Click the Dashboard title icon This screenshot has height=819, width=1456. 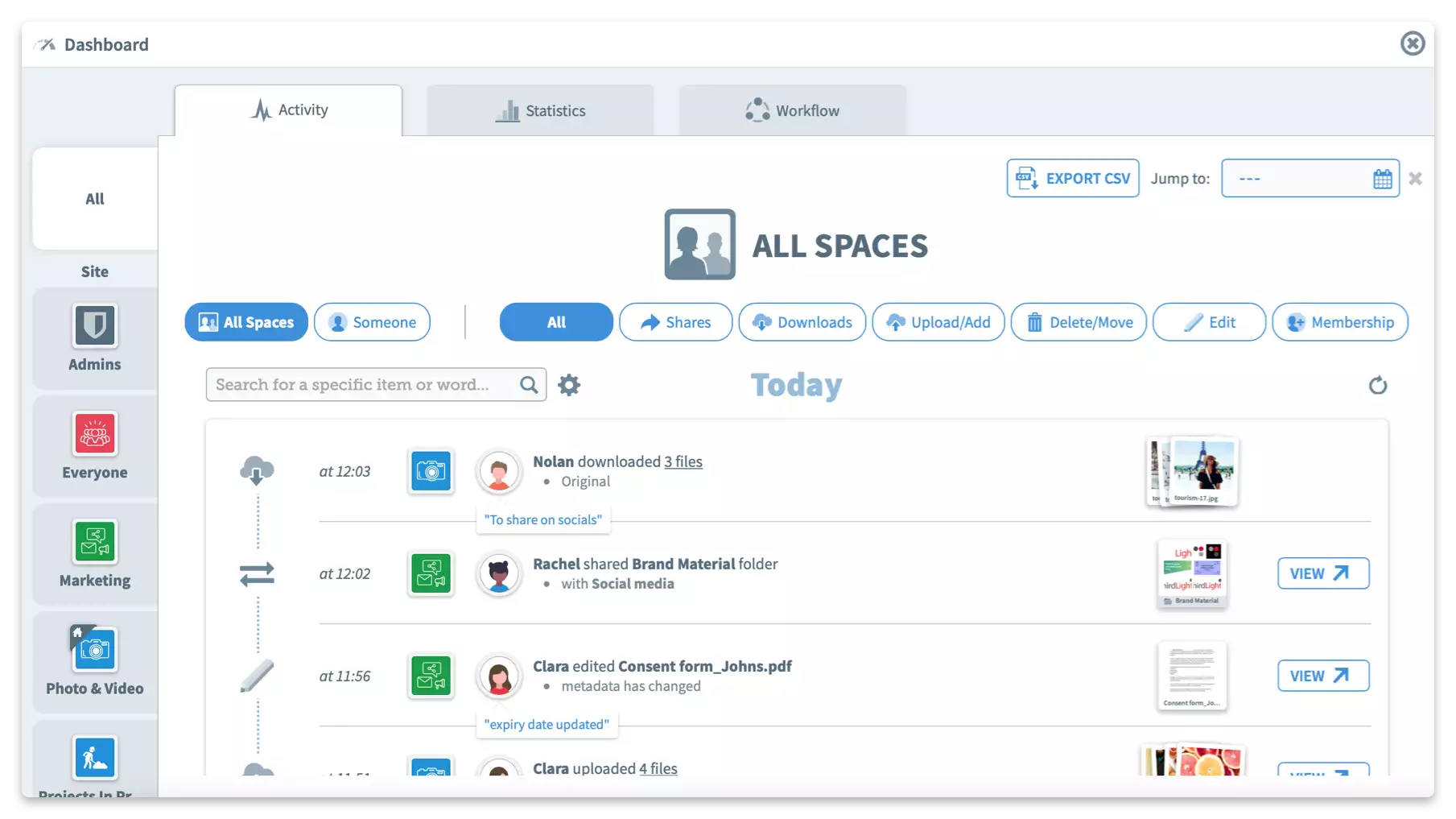point(46,44)
